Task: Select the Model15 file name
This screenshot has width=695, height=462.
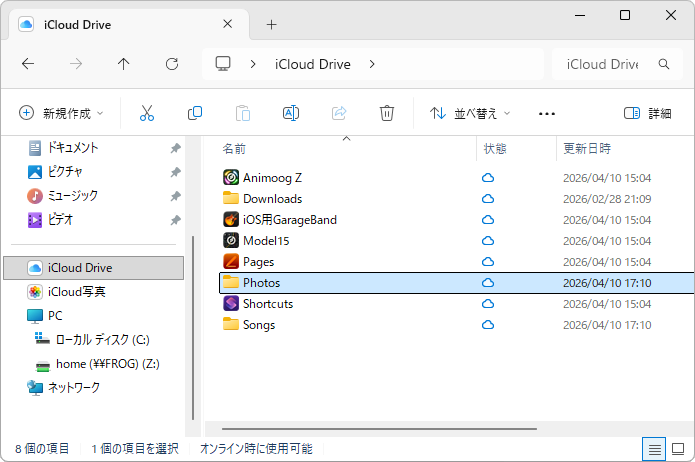Action: pos(266,241)
